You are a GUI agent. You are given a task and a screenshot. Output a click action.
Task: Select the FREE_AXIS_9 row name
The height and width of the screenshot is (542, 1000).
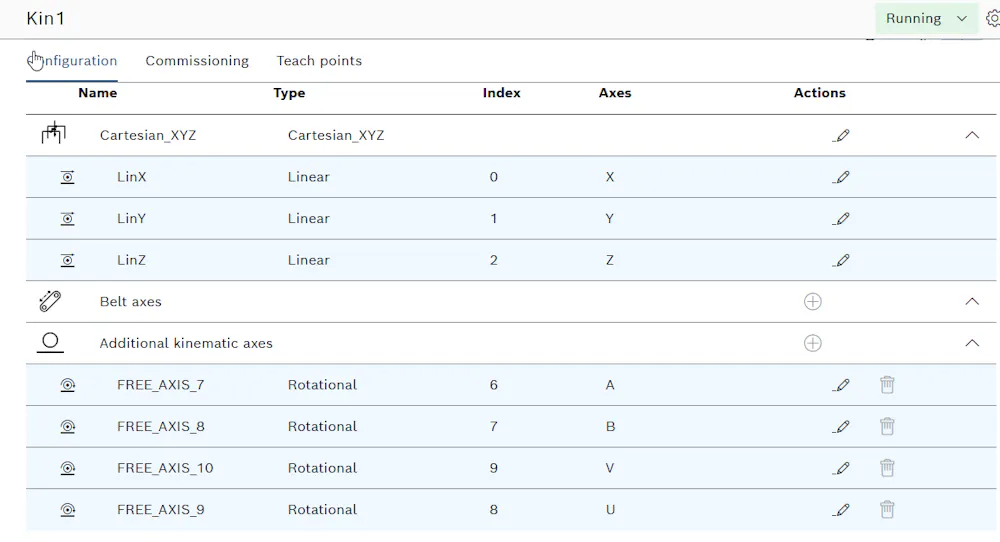161,509
